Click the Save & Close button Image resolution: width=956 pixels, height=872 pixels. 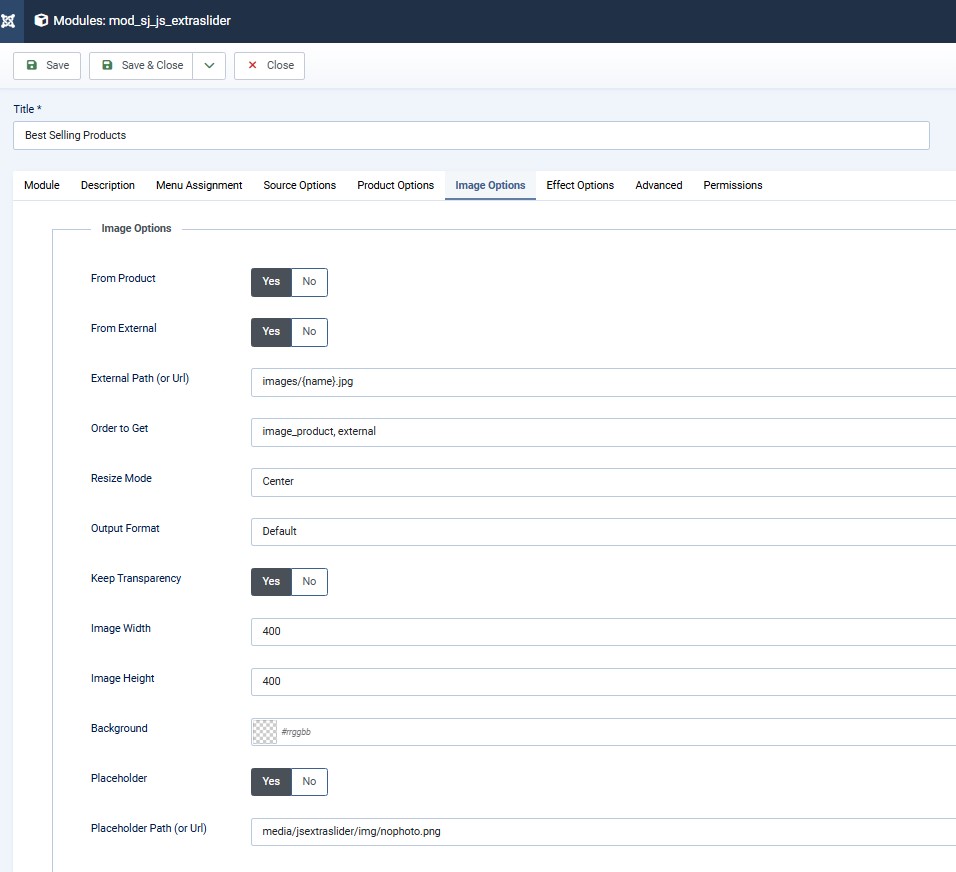pyautogui.click(x=141, y=66)
